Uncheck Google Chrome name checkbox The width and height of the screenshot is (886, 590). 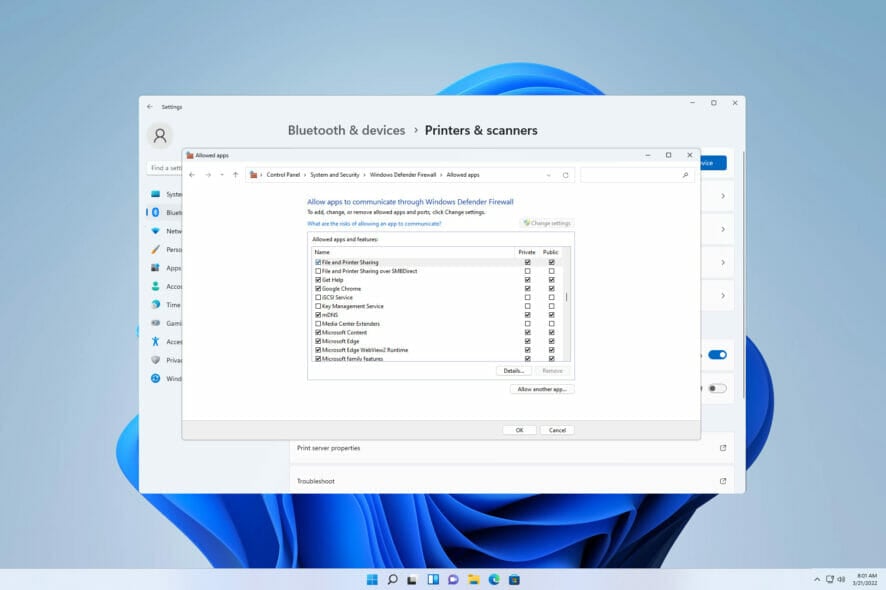(318, 289)
